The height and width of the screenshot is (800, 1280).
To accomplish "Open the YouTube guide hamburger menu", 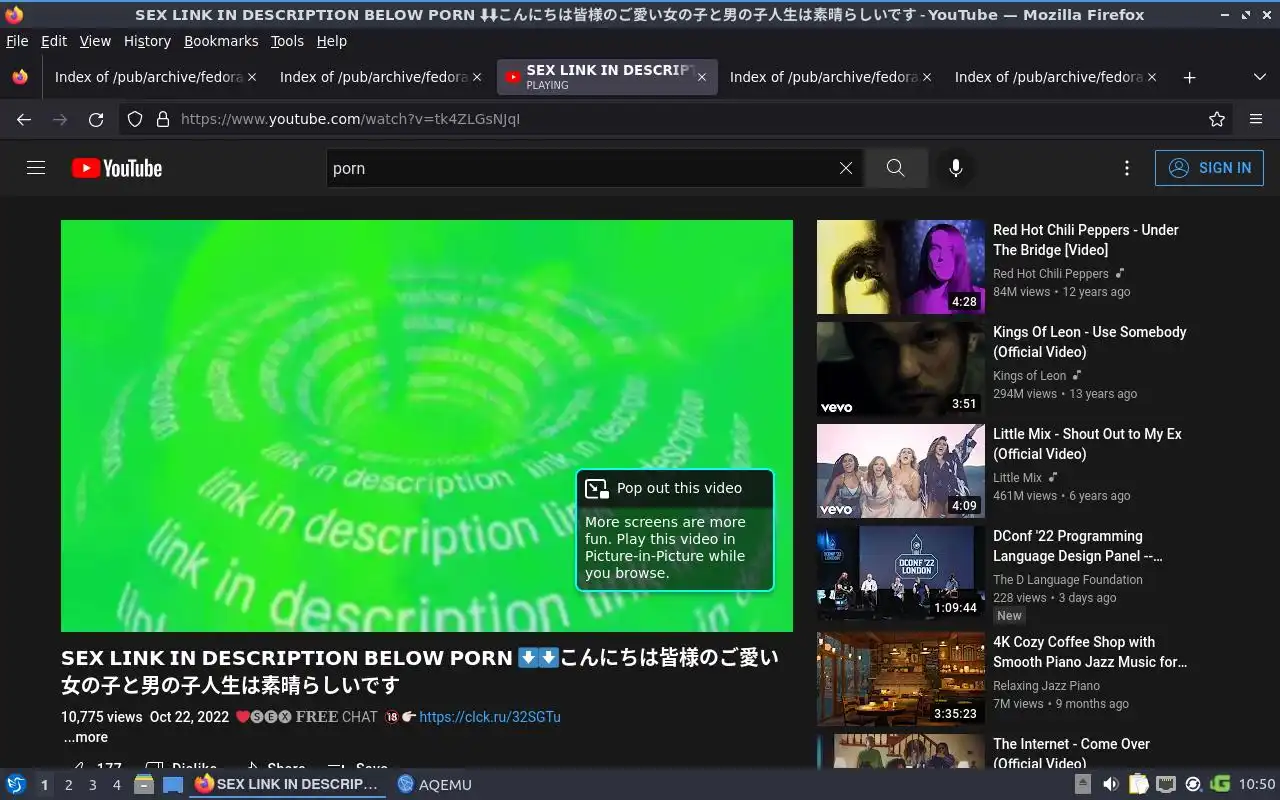I will (36, 168).
